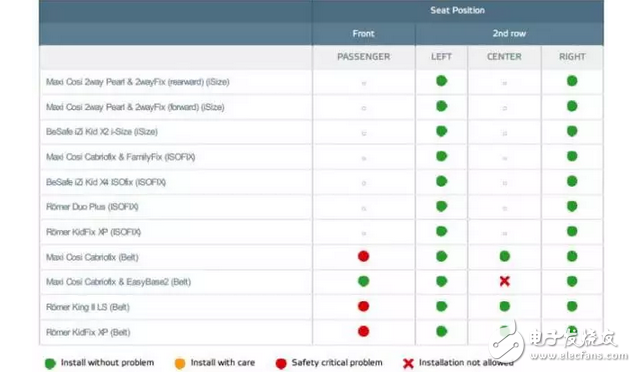Viewport: 636px width, 372px height.
Task: Select the Front header cell
Action: [x=363, y=34]
